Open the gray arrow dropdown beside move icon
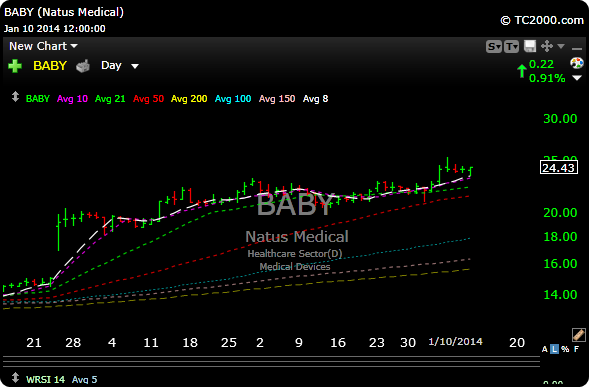The height and width of the screenshot is (387, 589). click(x=561, y=46)
